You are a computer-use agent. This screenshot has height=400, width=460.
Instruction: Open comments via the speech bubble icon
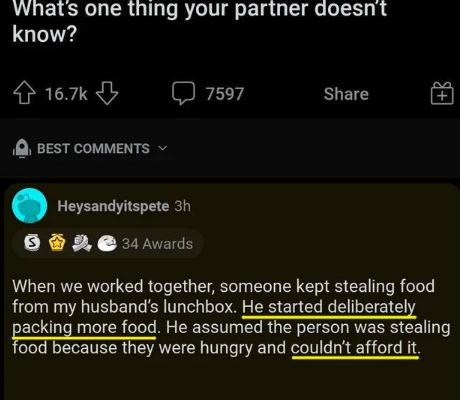[183, 93]
